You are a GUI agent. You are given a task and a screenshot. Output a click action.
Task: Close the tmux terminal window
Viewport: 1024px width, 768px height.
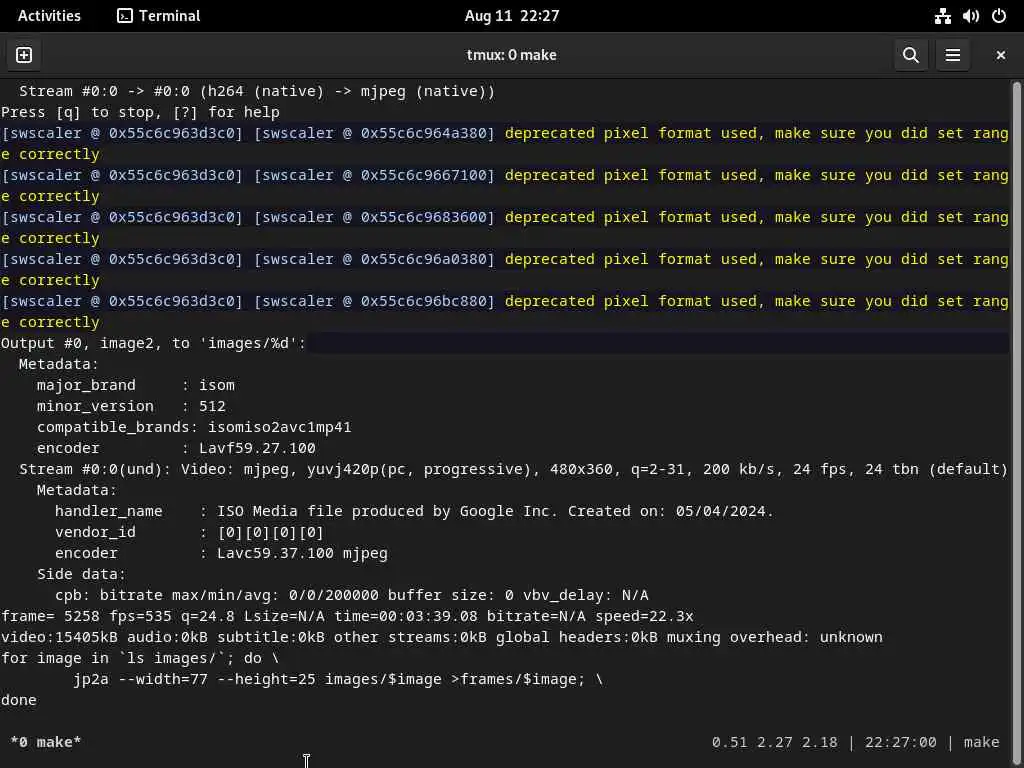tap(1000, 55)
